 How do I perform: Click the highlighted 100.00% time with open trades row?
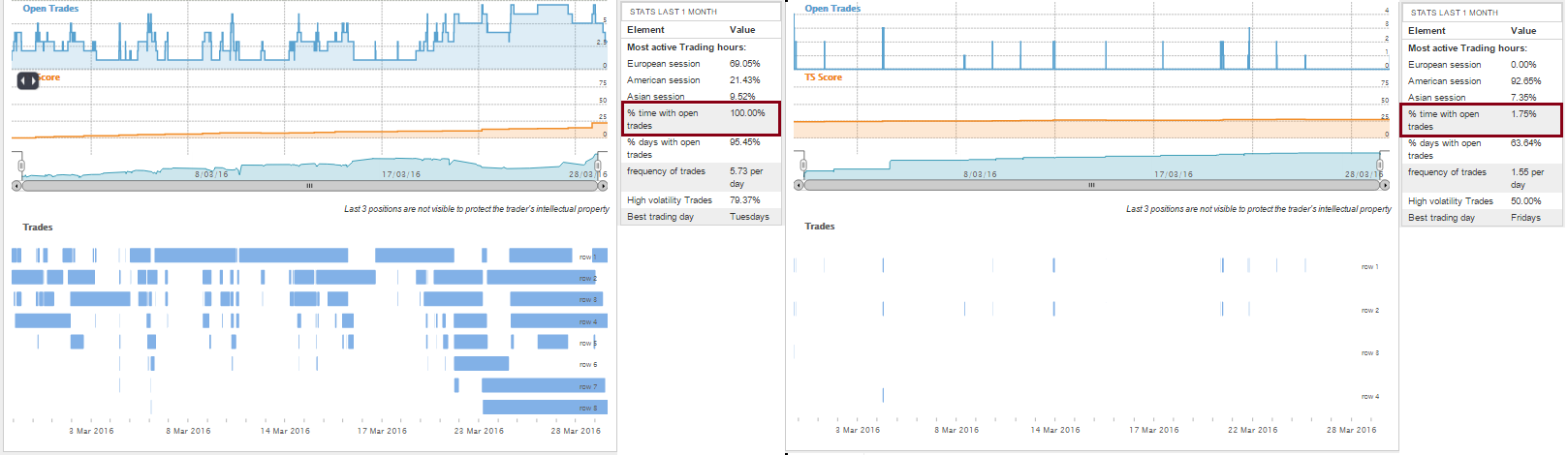click(x=701, y=119)
